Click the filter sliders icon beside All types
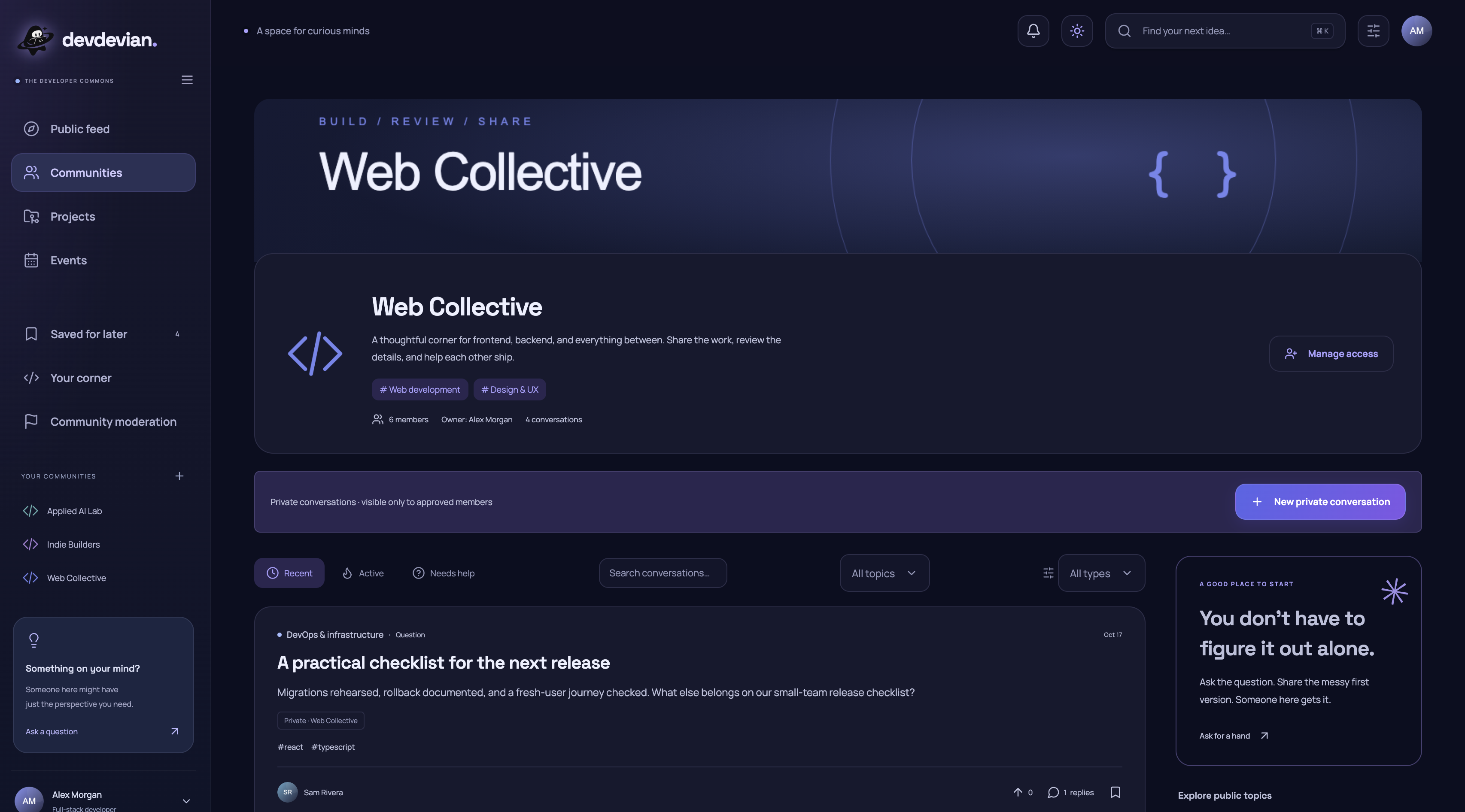The width and height of the screenshot is (1465, 812). [x=1048, y=573]
